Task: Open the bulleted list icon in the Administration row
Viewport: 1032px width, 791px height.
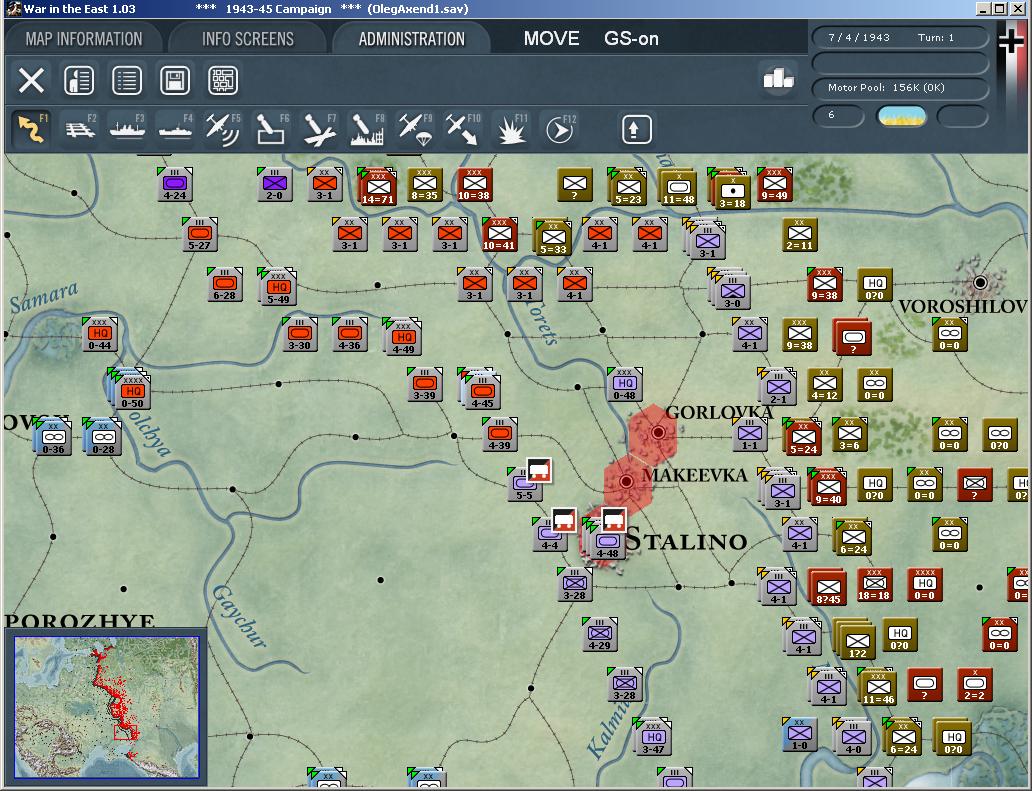Action: click(x=127, y=81)
